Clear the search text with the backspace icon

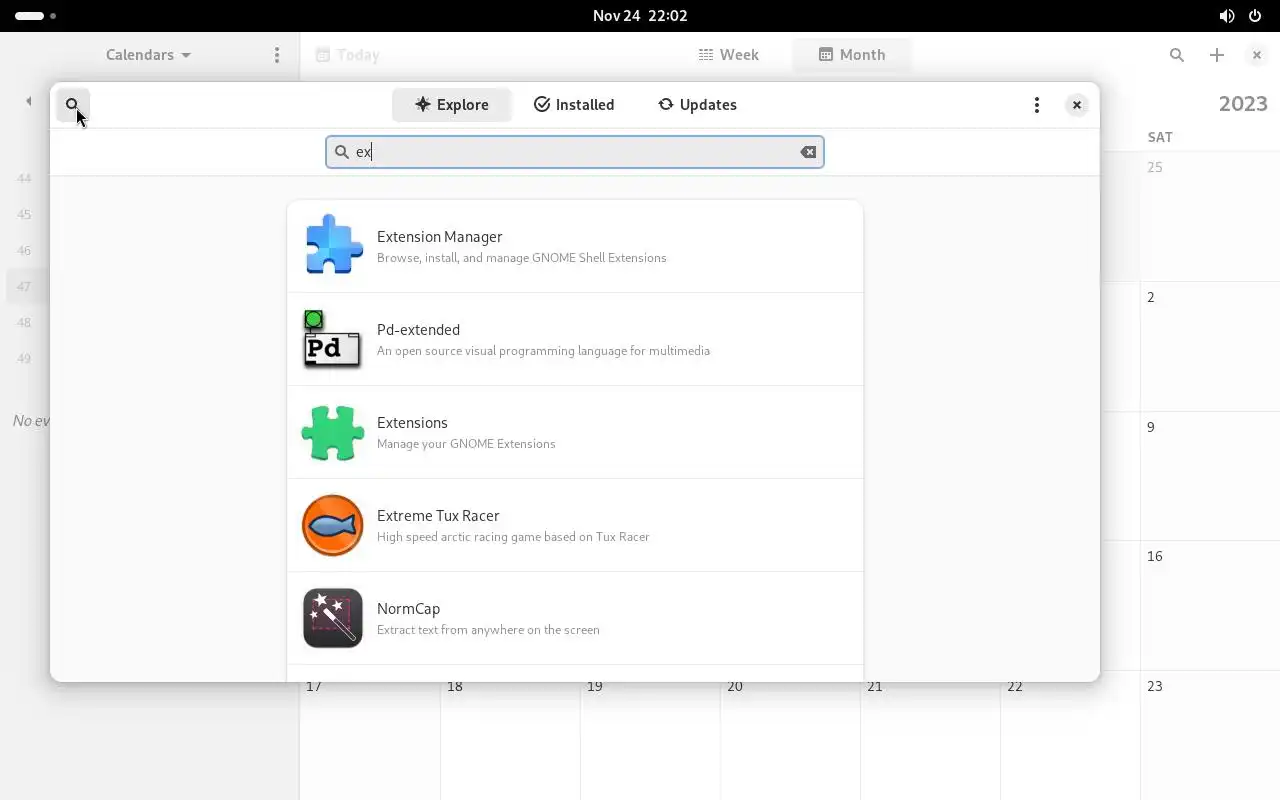point(808,152)
